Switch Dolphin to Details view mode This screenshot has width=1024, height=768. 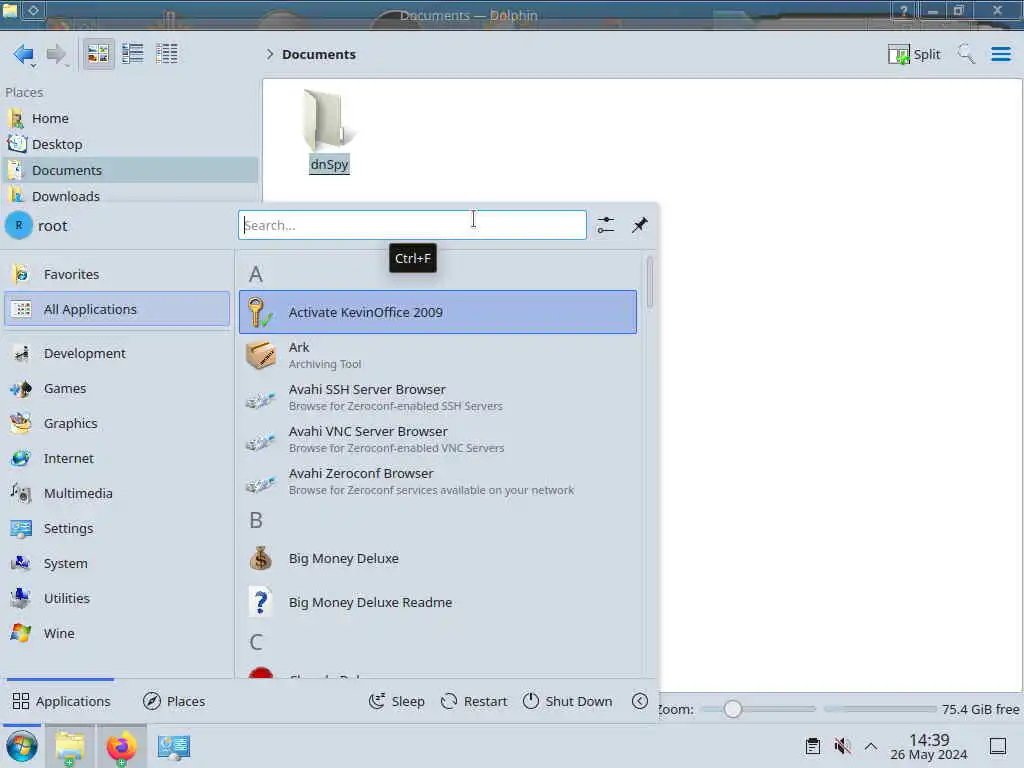pos(167,54)
